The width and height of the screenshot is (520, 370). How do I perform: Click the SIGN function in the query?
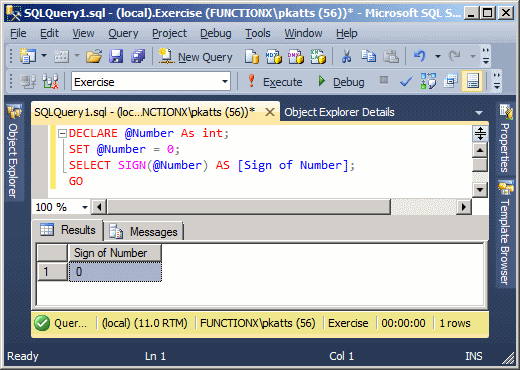(132, 165)
